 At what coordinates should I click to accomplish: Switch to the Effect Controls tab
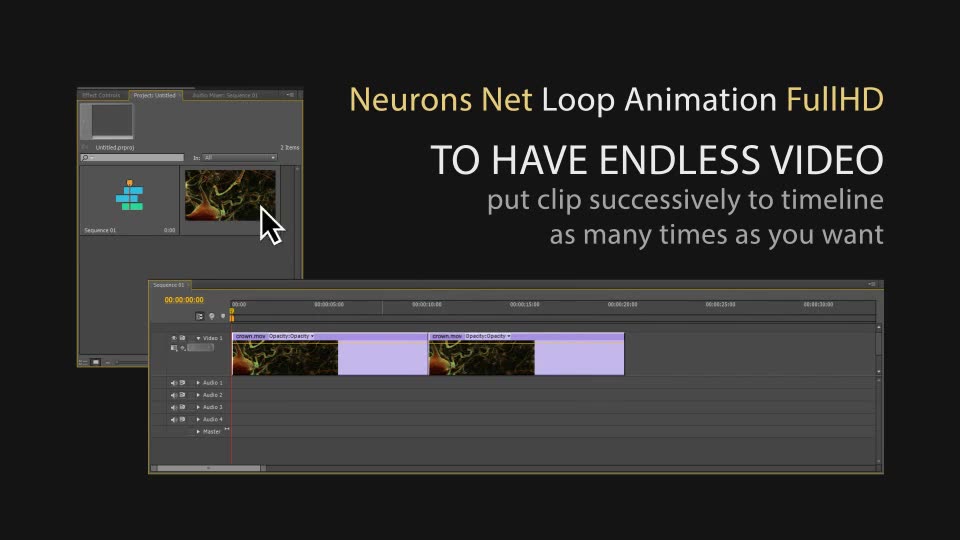pos(101,95)
